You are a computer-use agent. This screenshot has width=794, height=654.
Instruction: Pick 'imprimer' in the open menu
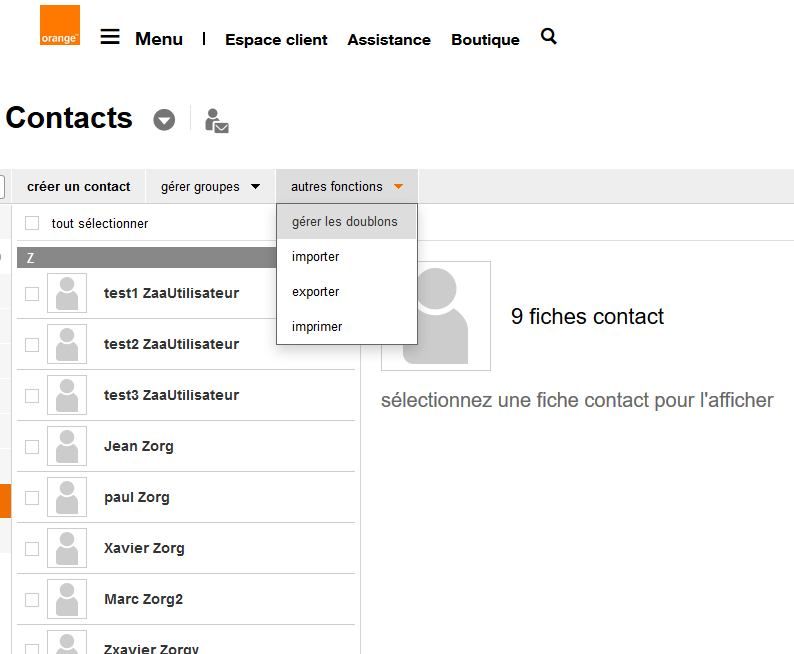click(x=317, y=327)
